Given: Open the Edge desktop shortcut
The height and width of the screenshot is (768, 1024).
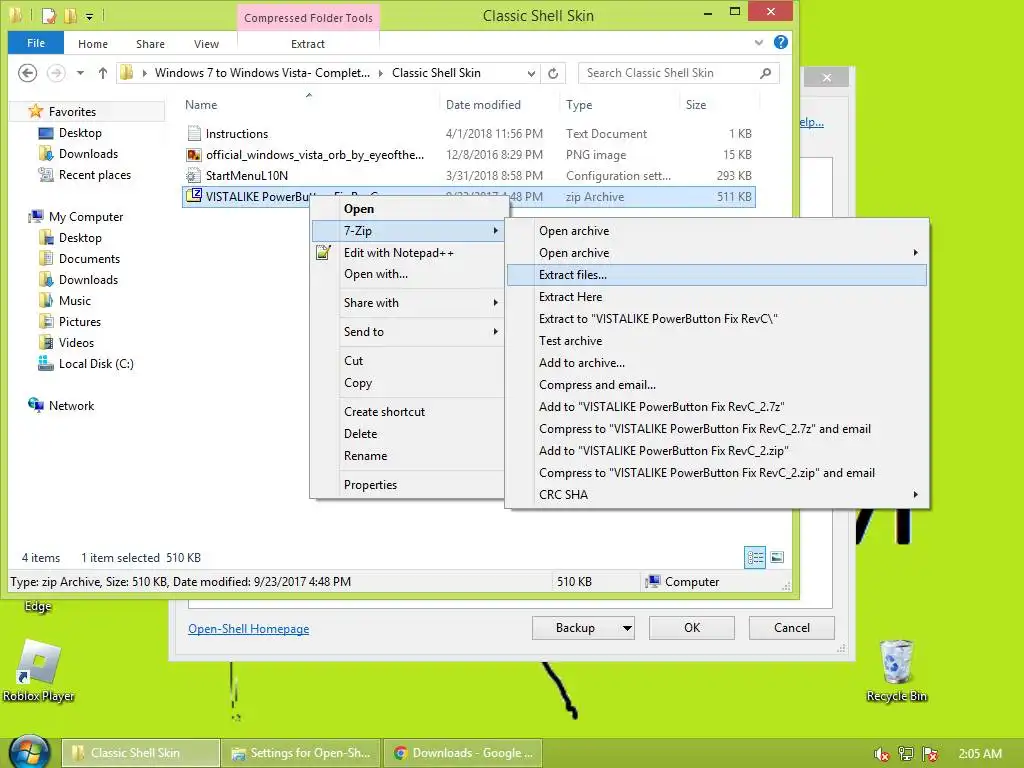Looking at the screenshot, I should (37, 606).
